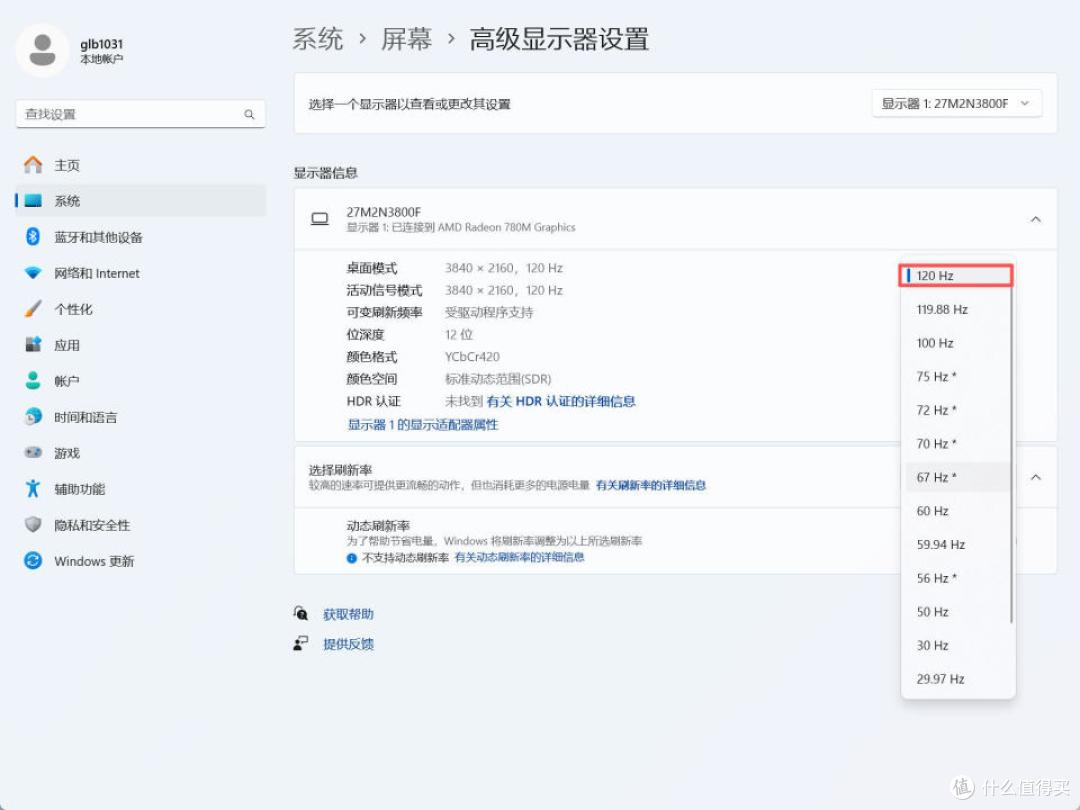Click the feedback person icon

pos(301,643)
